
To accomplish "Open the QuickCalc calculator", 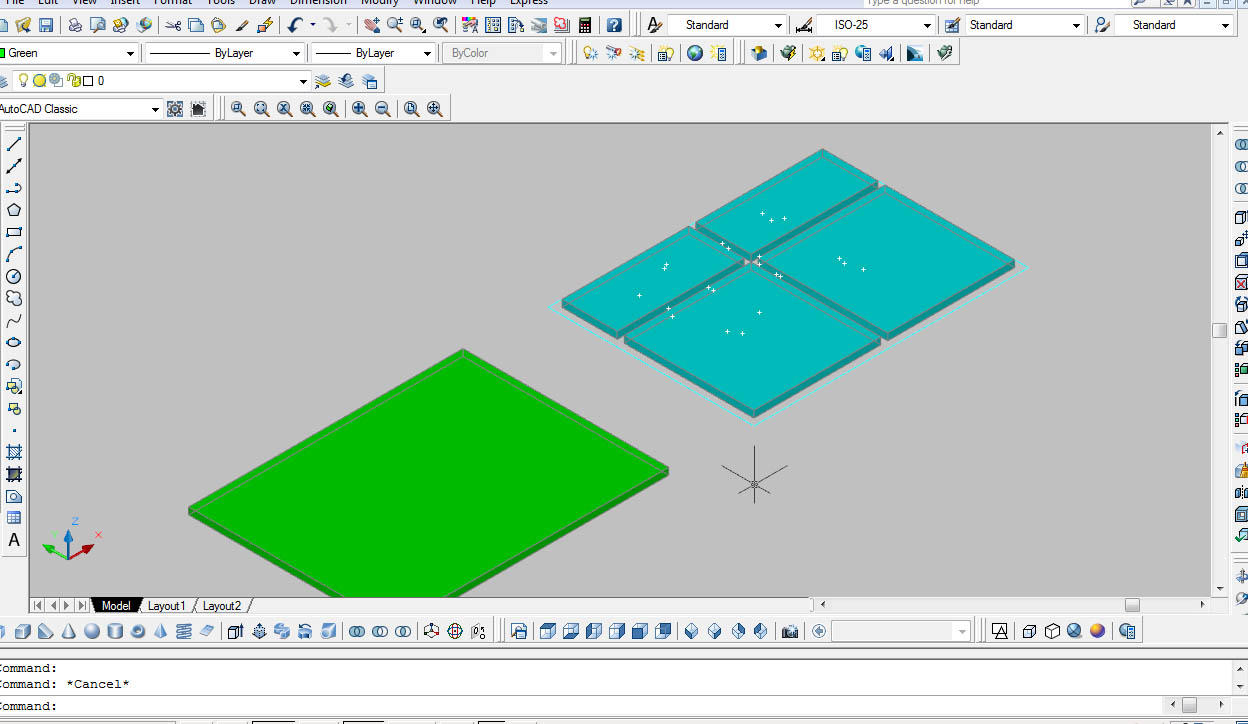I will tap(585, 25).
